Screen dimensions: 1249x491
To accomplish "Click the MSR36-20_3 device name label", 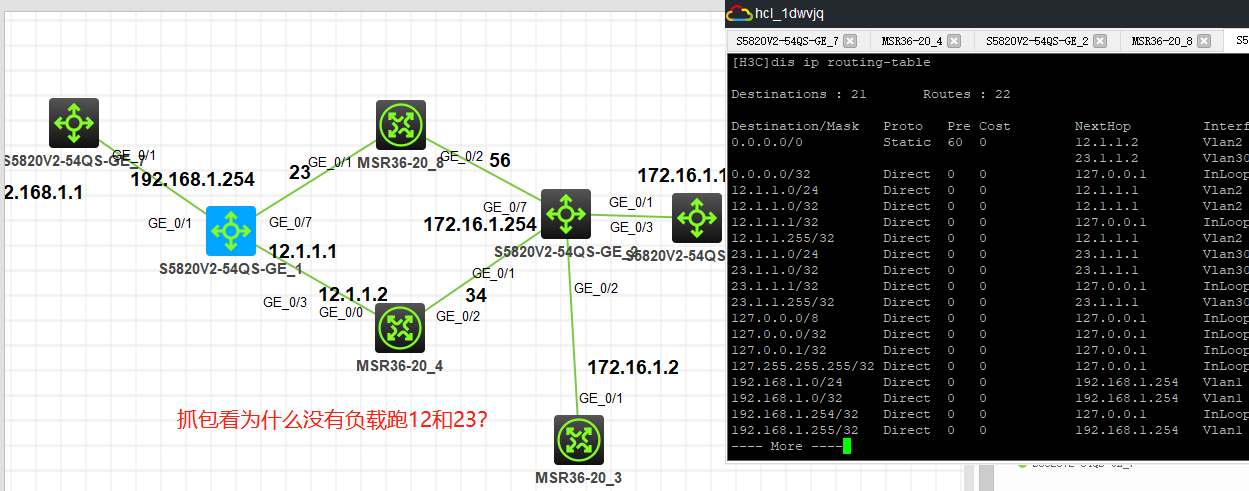I will click(578, 478).
